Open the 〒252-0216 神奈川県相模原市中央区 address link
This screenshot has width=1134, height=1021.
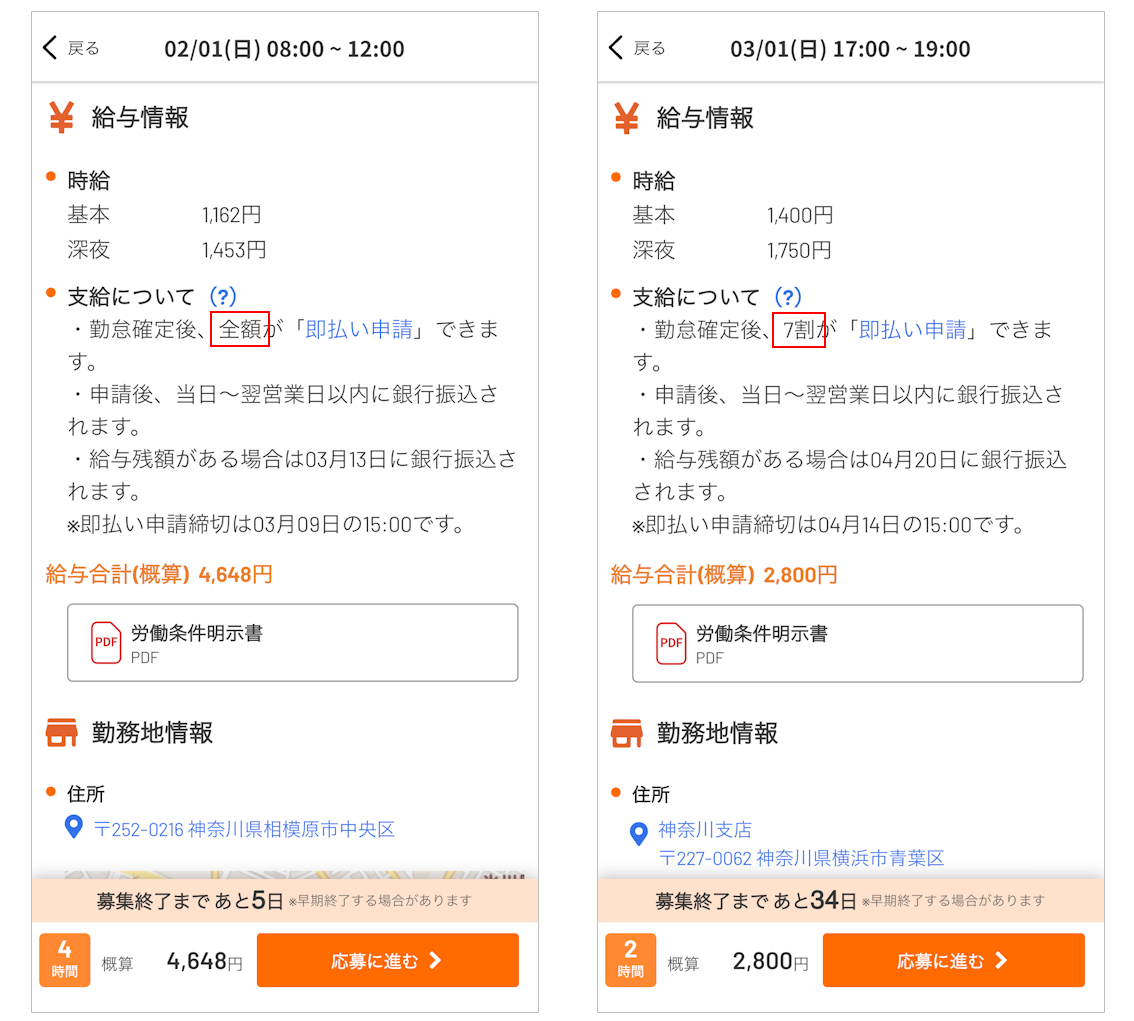tap(244, 829)
